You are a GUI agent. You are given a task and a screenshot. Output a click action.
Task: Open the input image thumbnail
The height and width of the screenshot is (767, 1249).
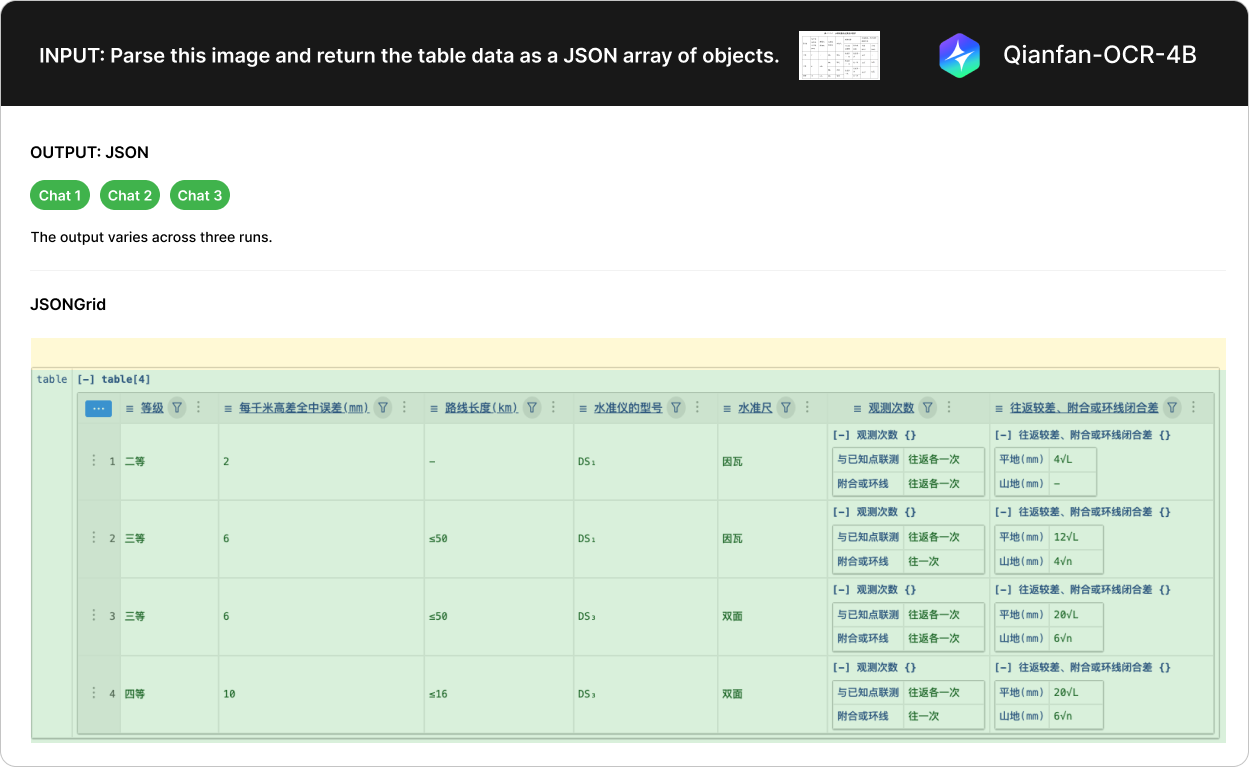839,55
